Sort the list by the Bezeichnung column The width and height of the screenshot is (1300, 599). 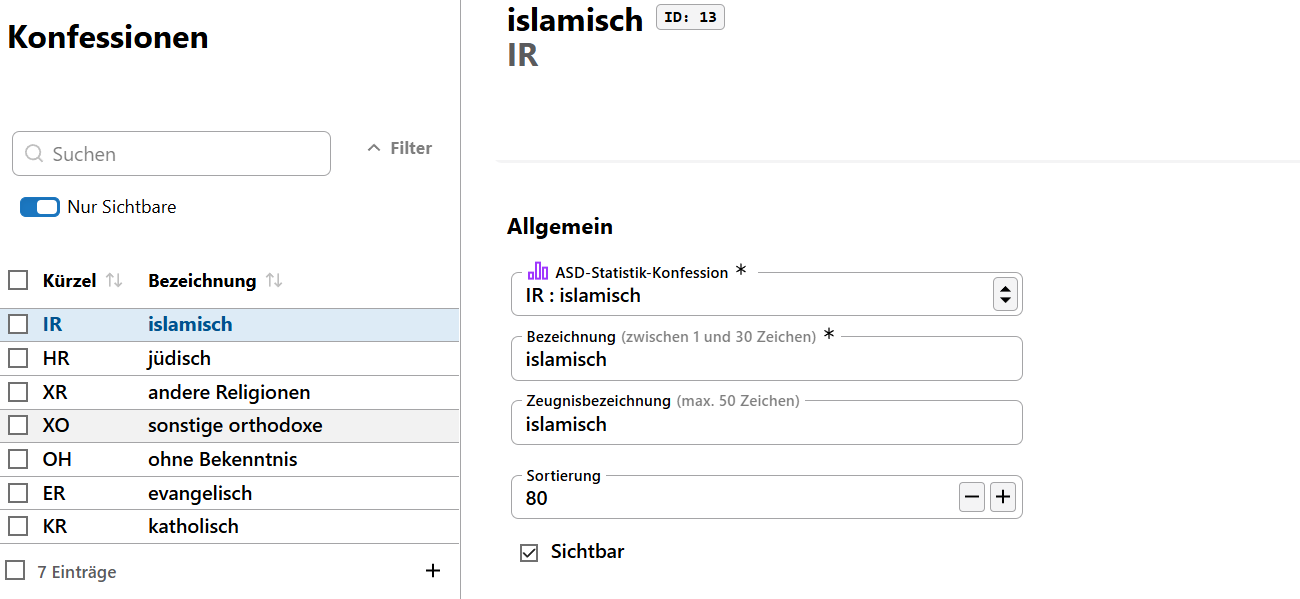click(274, 280)
